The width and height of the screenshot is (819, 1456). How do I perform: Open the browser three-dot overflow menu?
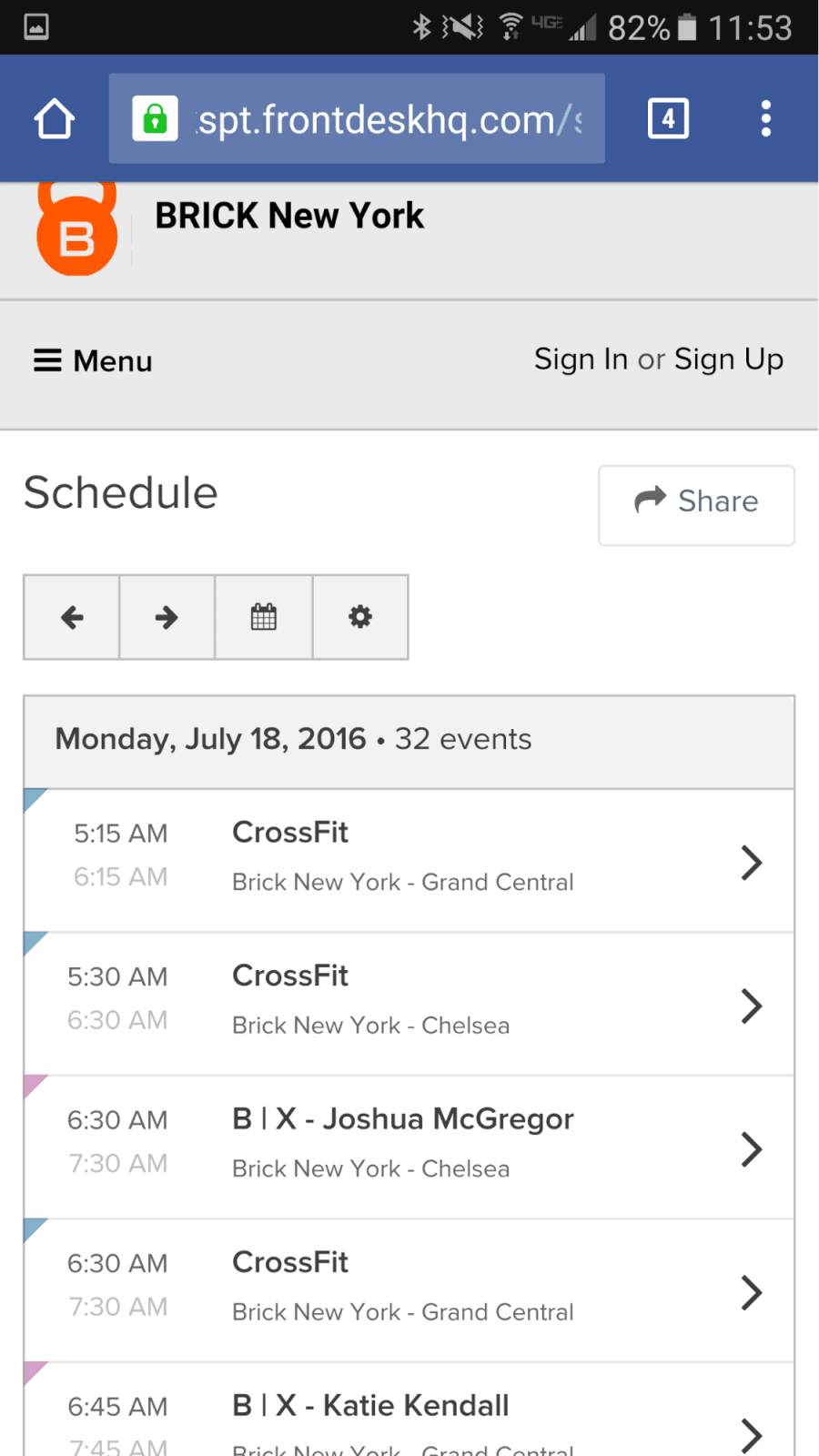[766, 118]
